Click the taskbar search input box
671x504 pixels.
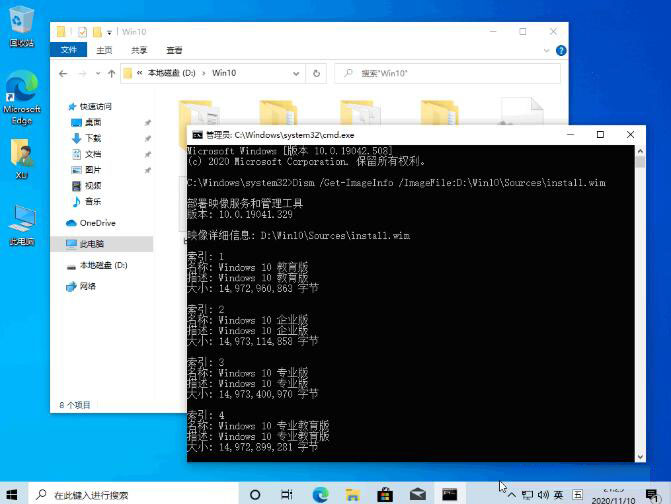point(133,495)
